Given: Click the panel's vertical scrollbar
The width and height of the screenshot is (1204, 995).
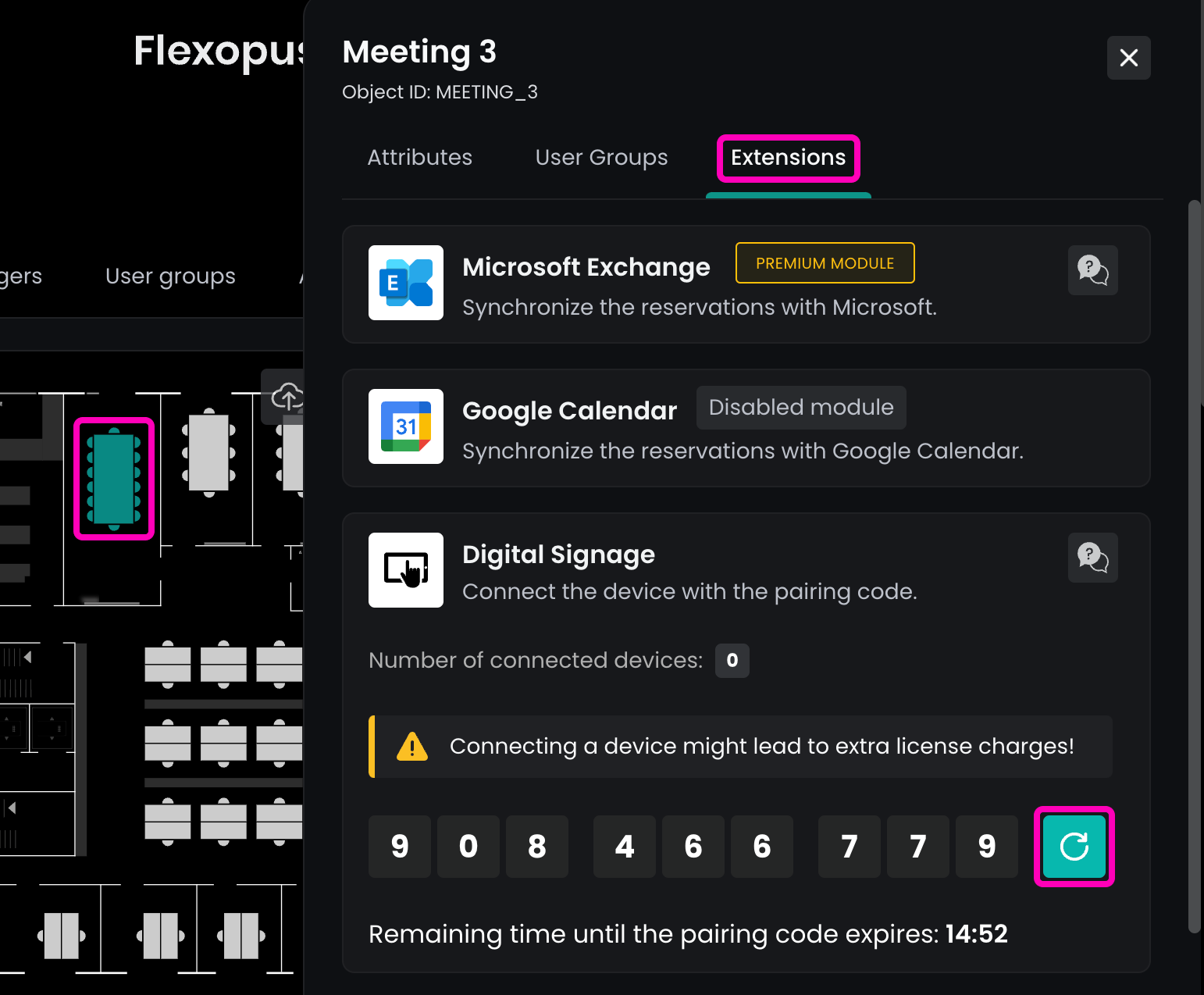Looking at the screenshot, I should tap(1194, 566).
